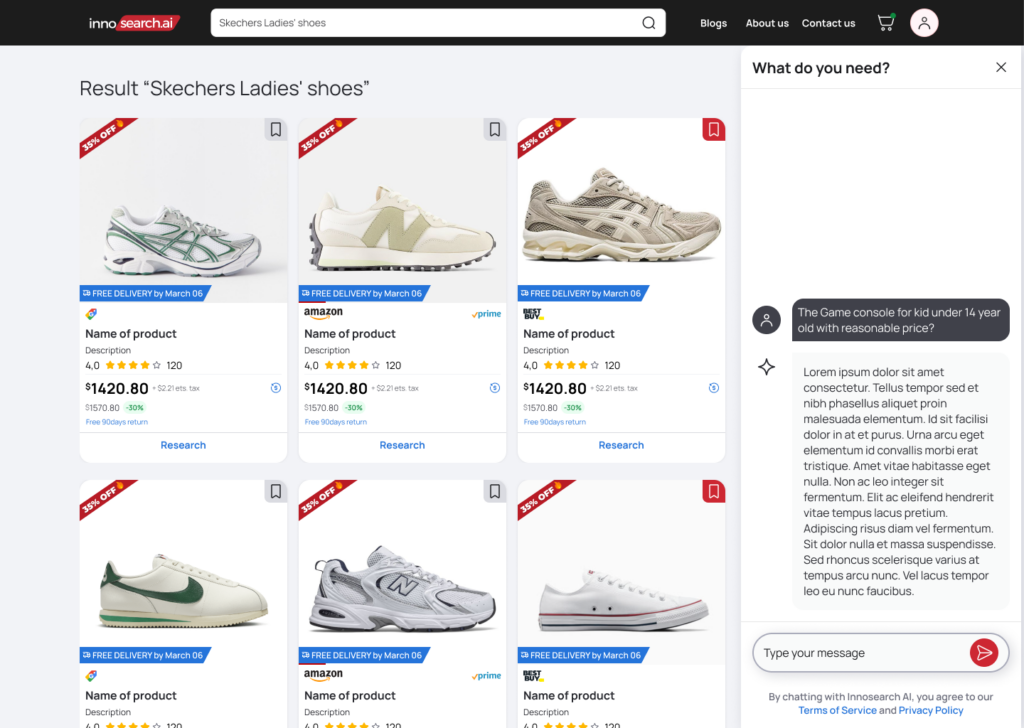Toggle bookmark on green Nike Cortez card
This screenshot has height=728, width=1024.
point(276,491)
